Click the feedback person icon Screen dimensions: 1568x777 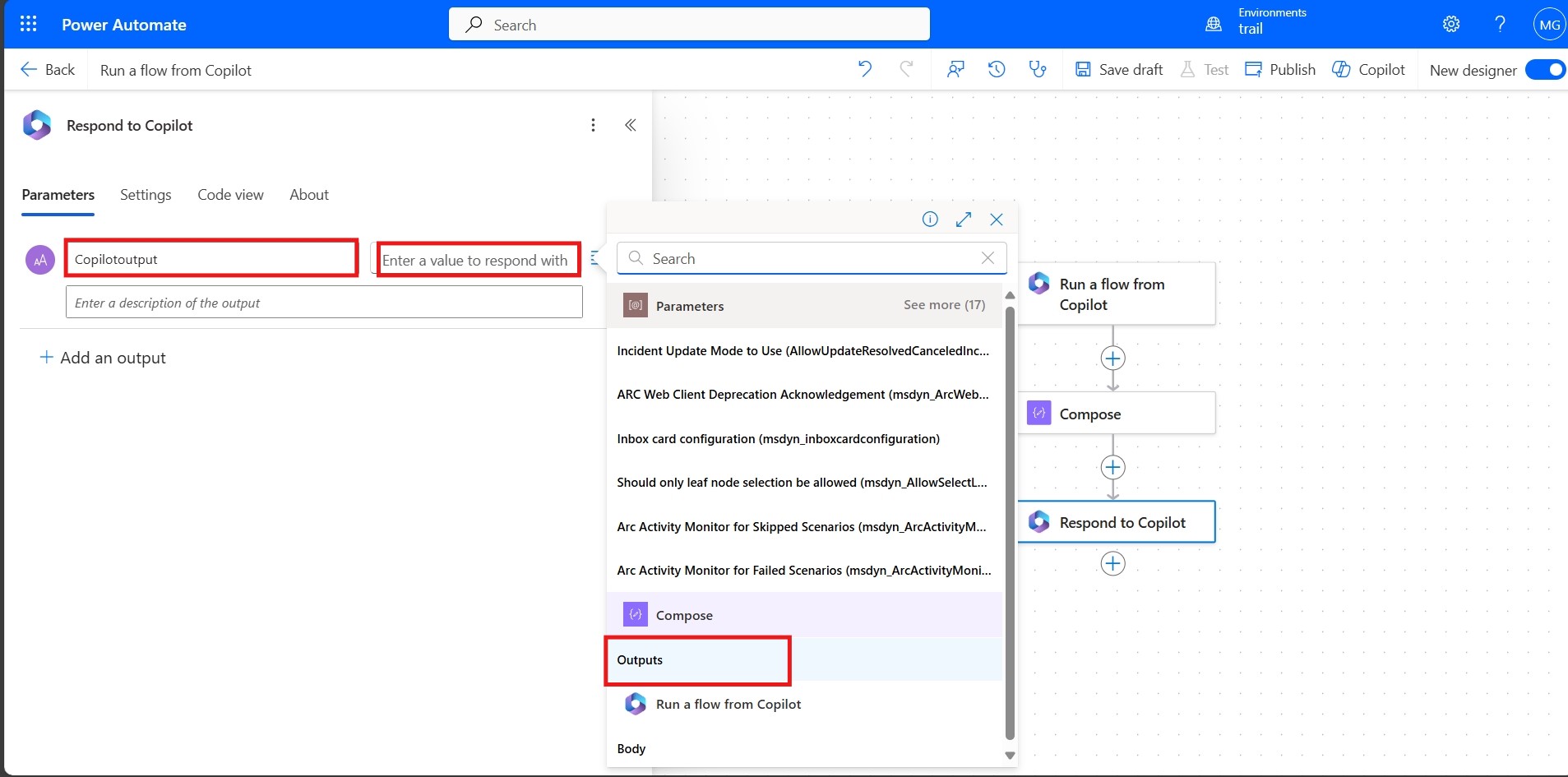[955, 69]
